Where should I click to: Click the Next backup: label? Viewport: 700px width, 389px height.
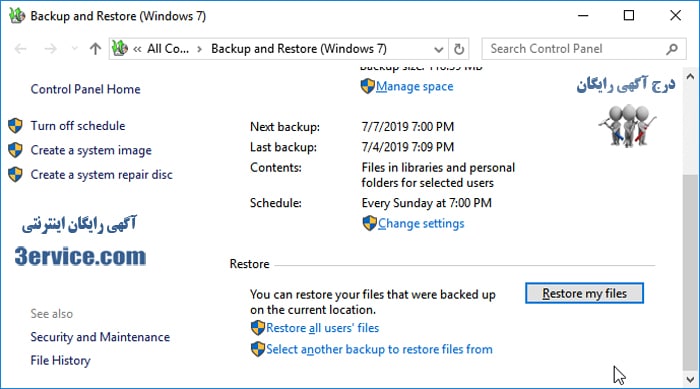point(285,127)
